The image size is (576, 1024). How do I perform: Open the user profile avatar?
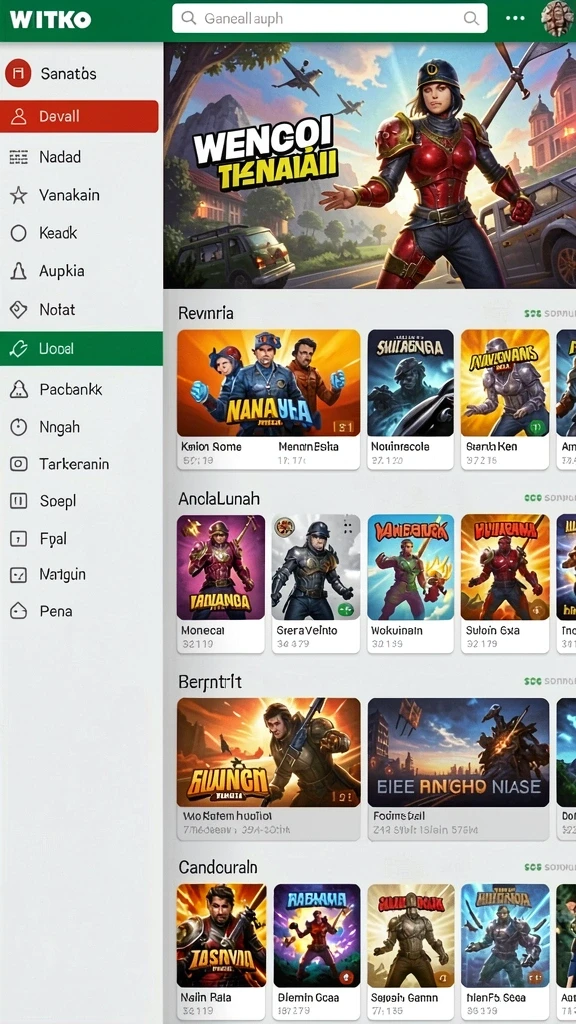pyautogui.click(x=558, y=18)
